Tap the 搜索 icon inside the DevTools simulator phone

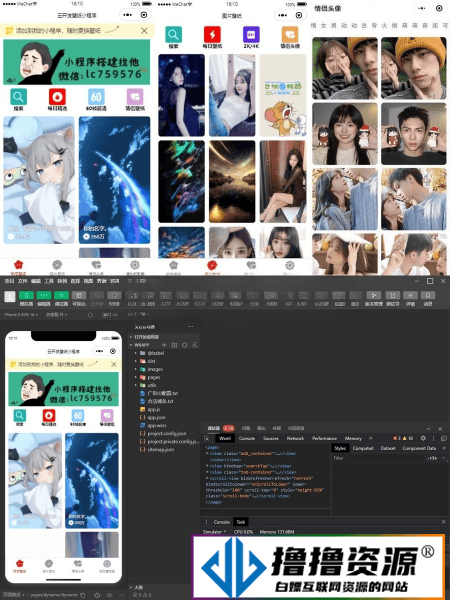coord(20,417)
